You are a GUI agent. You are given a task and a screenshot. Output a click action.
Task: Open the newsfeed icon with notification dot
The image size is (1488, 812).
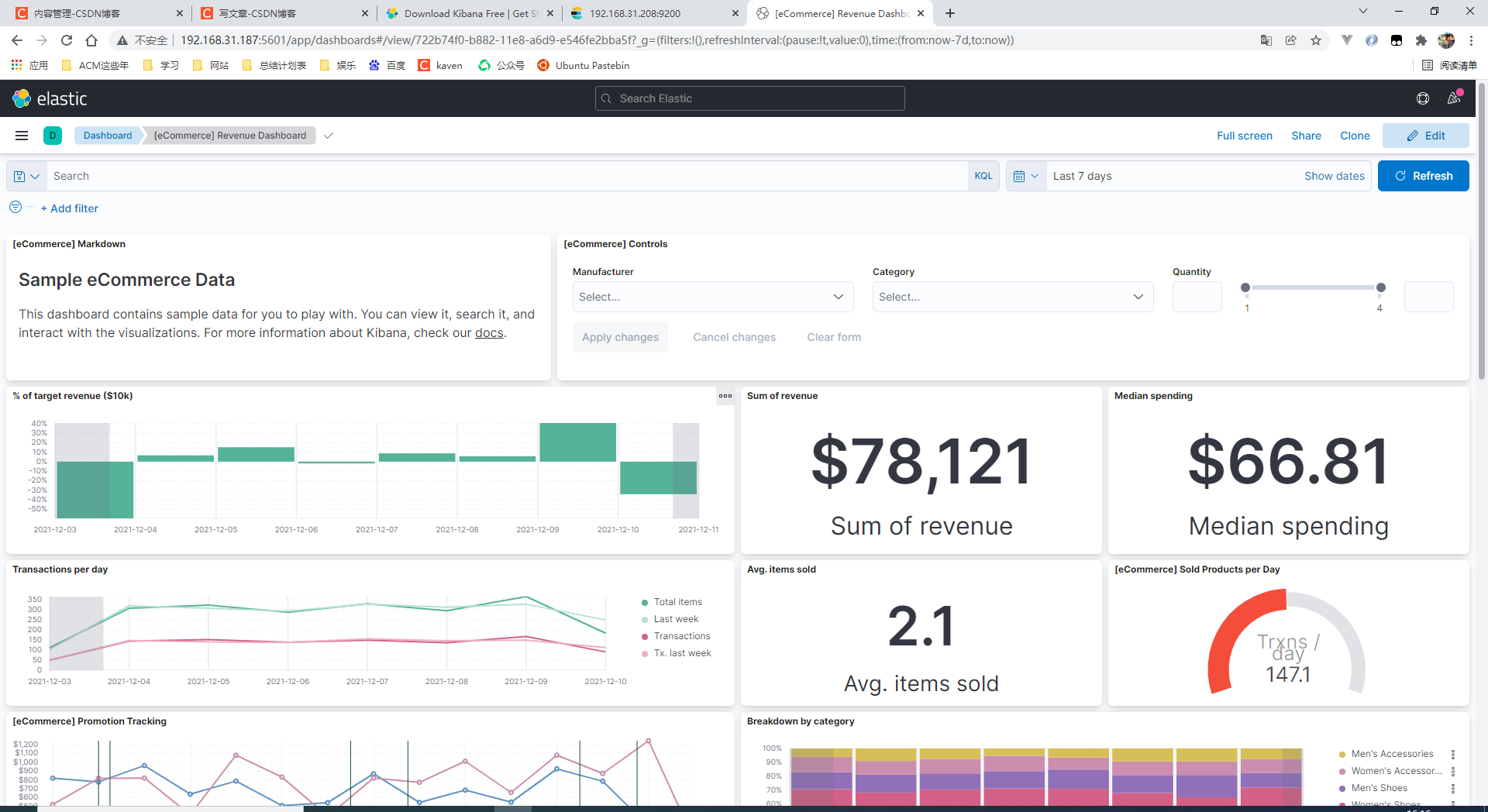click(1454, 98)
